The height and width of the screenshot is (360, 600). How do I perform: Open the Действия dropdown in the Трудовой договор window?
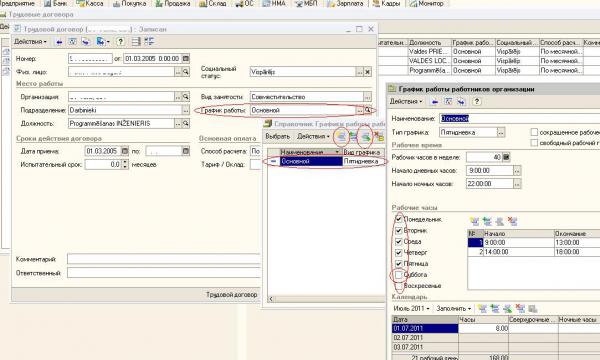click(x=31, y=42)
